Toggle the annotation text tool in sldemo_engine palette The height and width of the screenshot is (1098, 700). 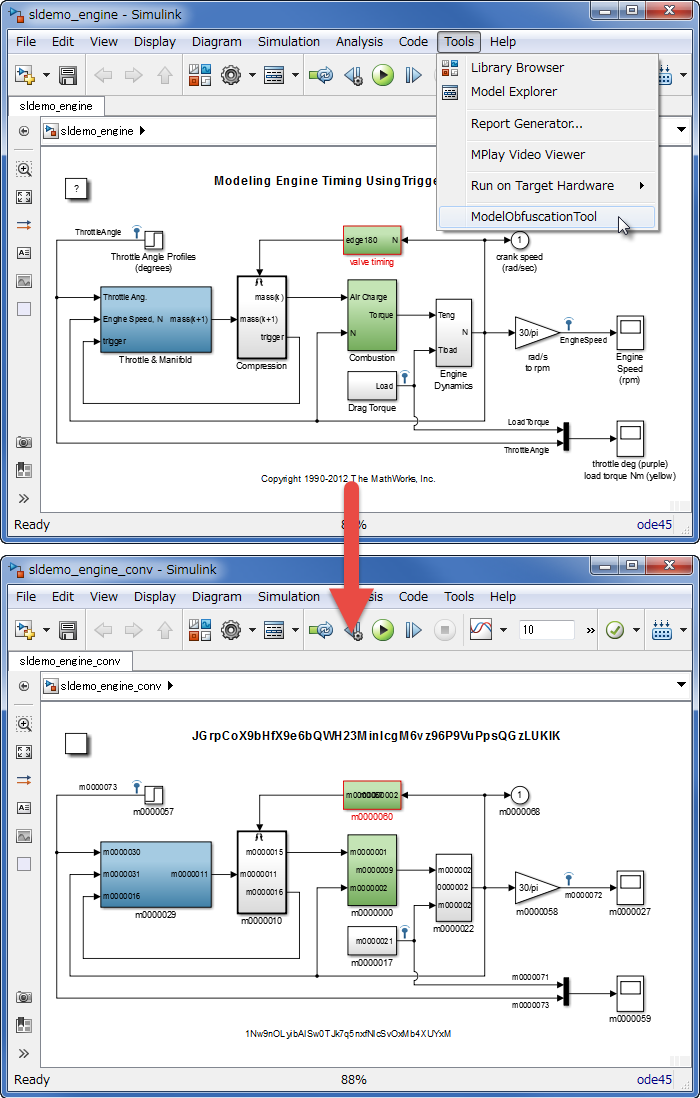[x=24, y=253]
